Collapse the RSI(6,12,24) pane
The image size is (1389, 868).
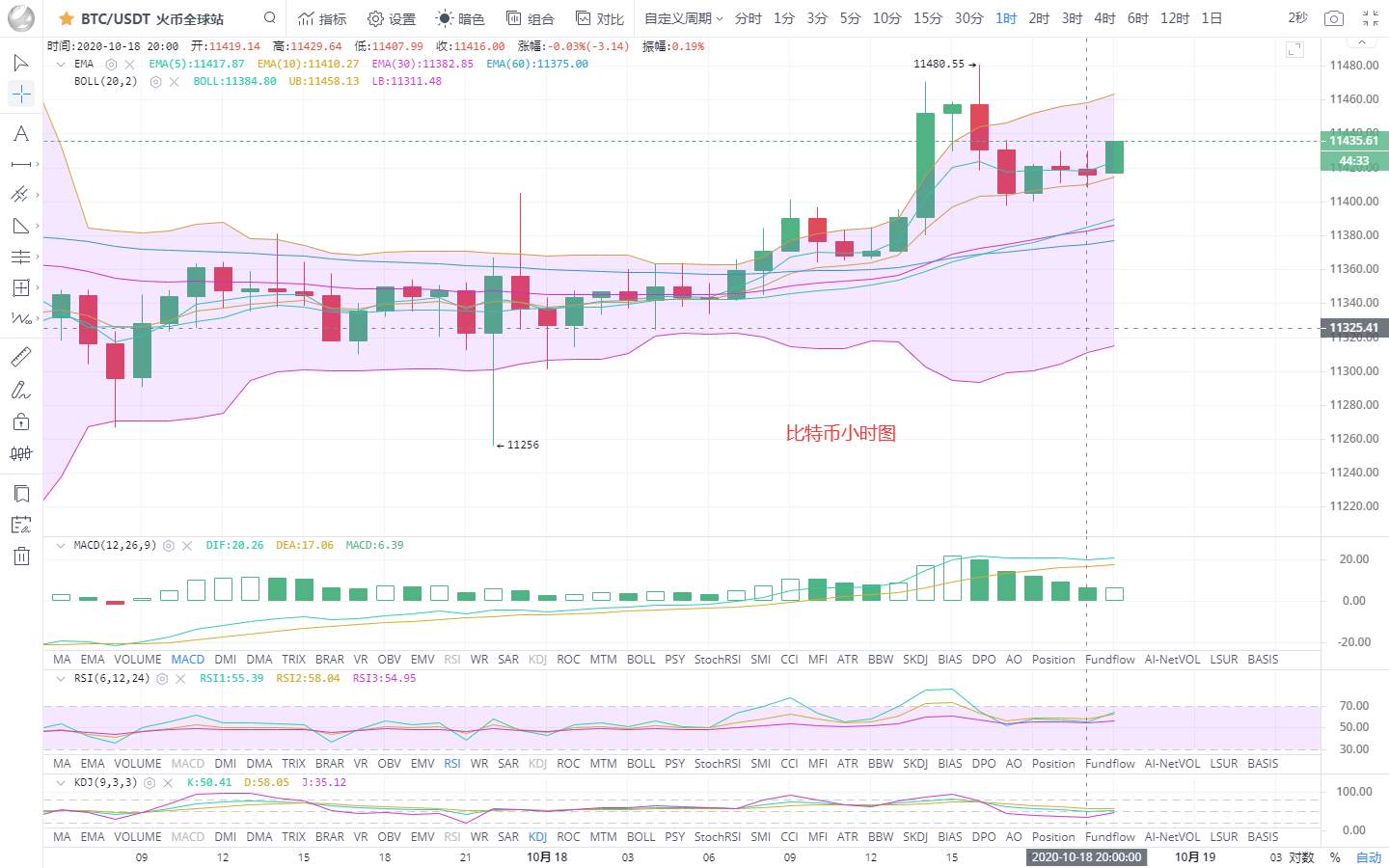61,678
